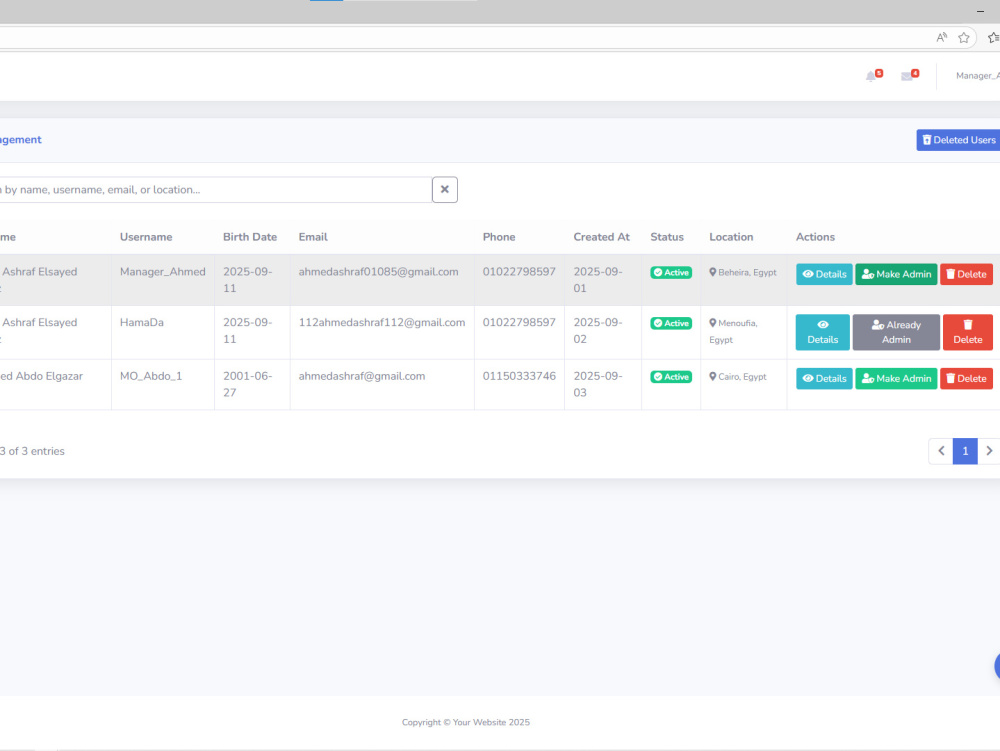Minimize the browser window

pos(980,11)
